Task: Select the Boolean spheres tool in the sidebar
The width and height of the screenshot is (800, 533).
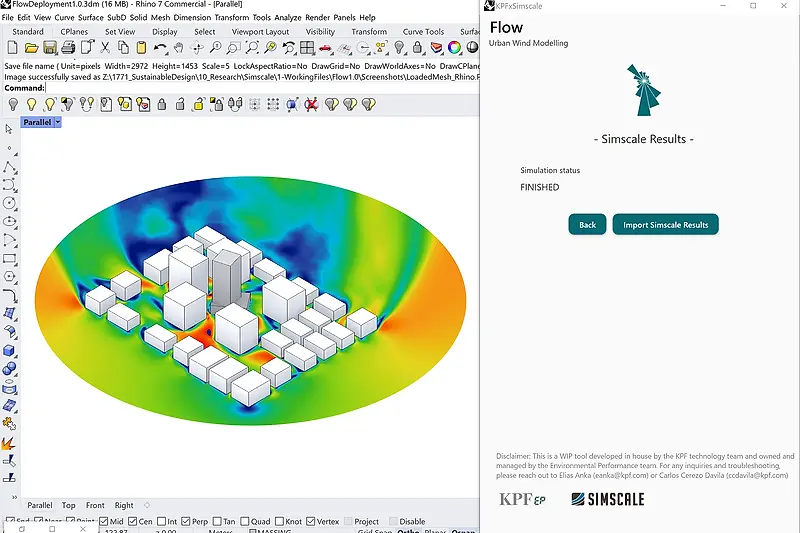Action: pyautogui.click(x=9, y=369)
